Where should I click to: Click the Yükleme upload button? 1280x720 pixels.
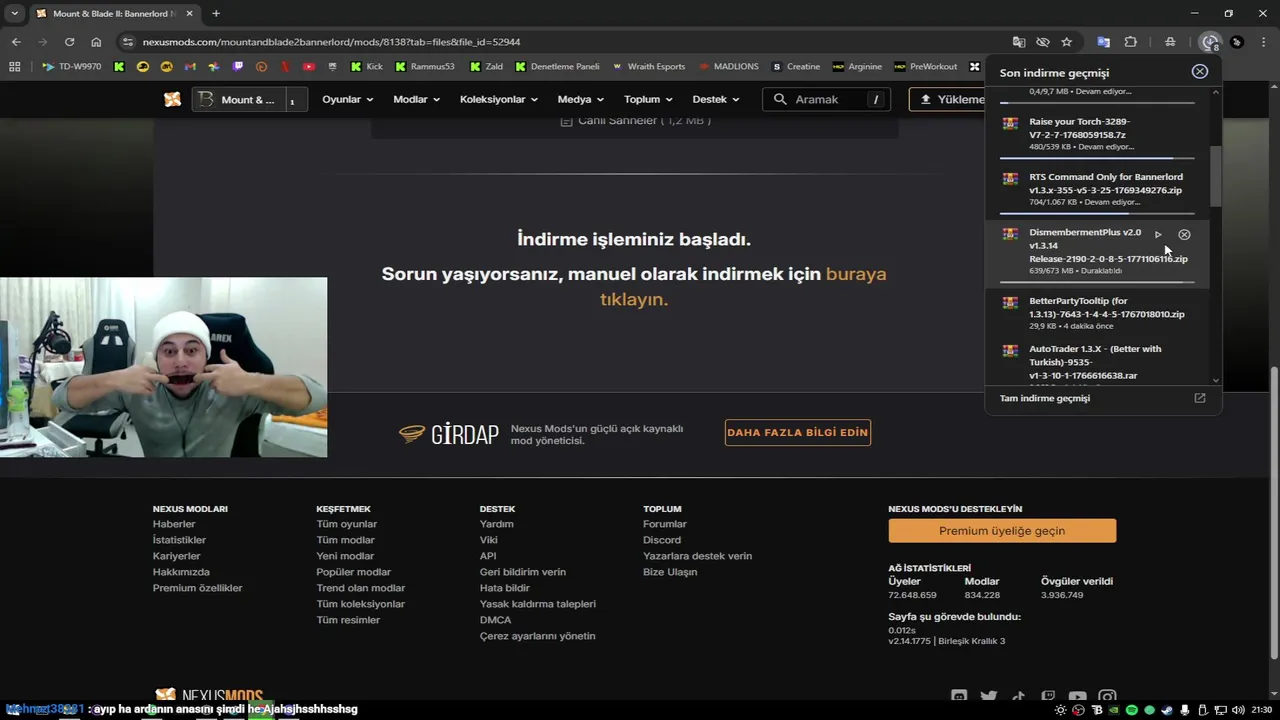tap(947, 99)
